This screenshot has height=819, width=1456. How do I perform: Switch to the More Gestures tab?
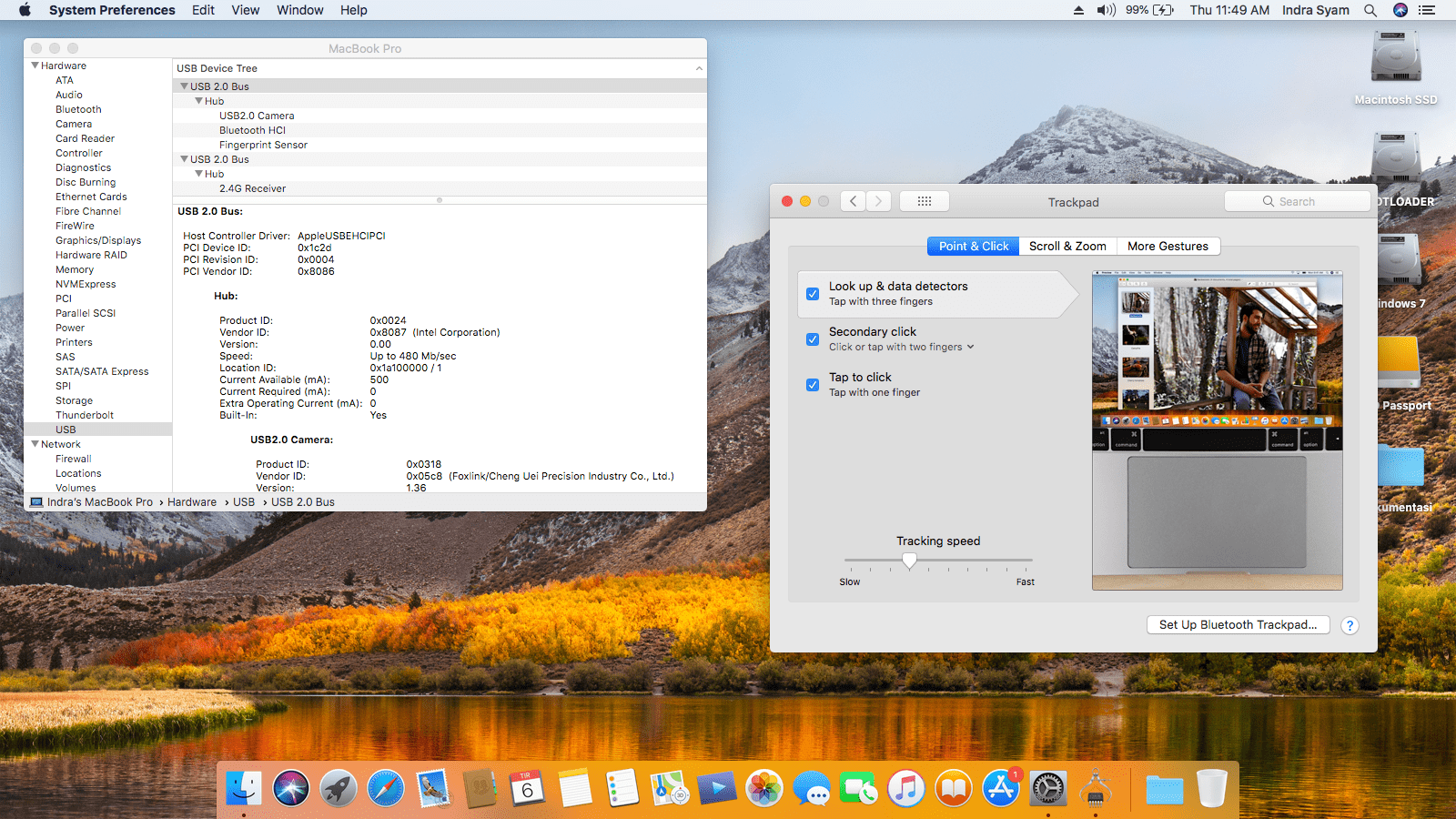(x=1168, y=246)
